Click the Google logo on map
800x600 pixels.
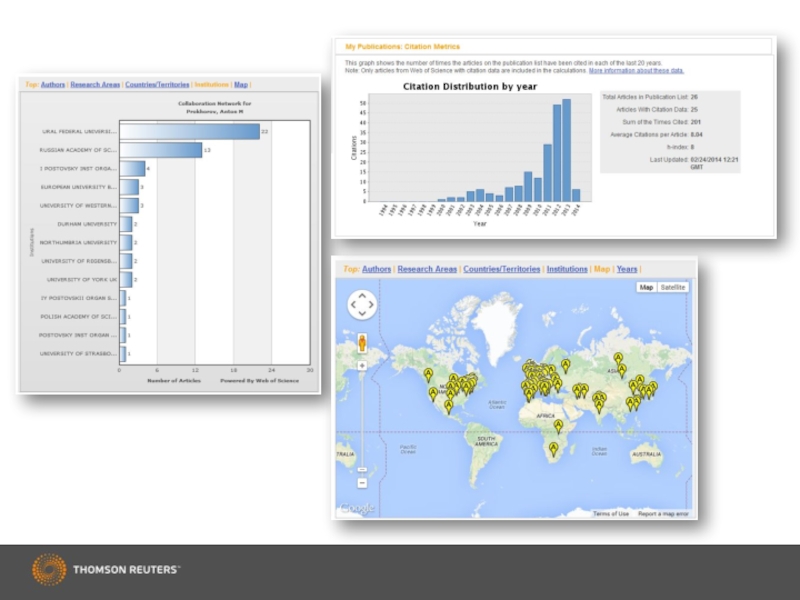pyautogui.click(x=357, y=509)
